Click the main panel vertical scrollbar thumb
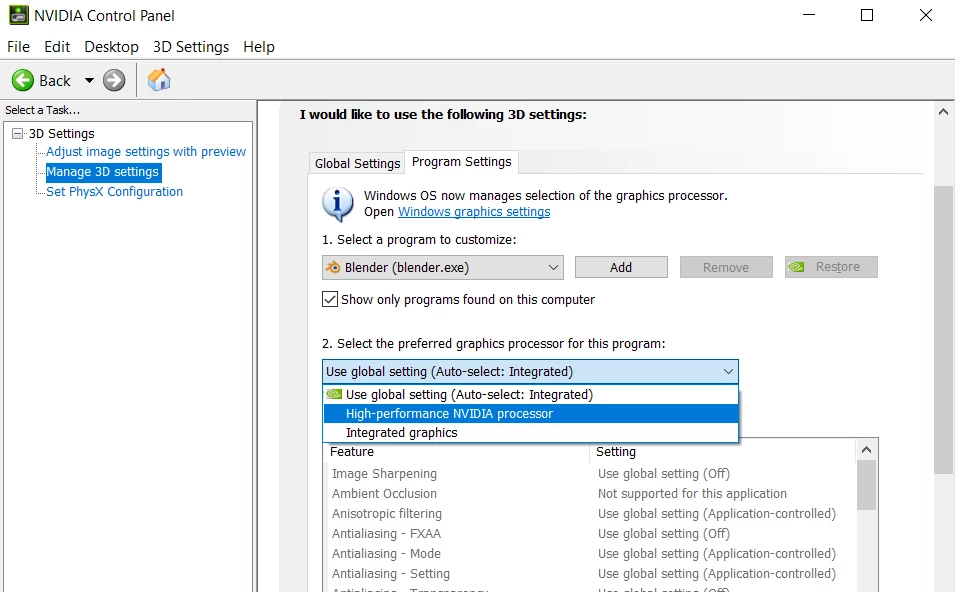Viewport: 955px width, 592px height. (943, 329)
